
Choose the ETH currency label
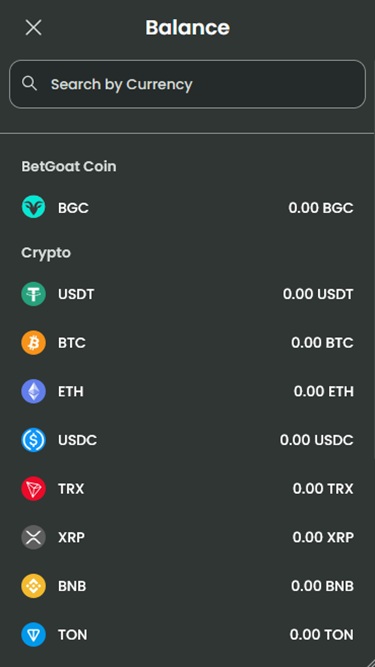71,391
